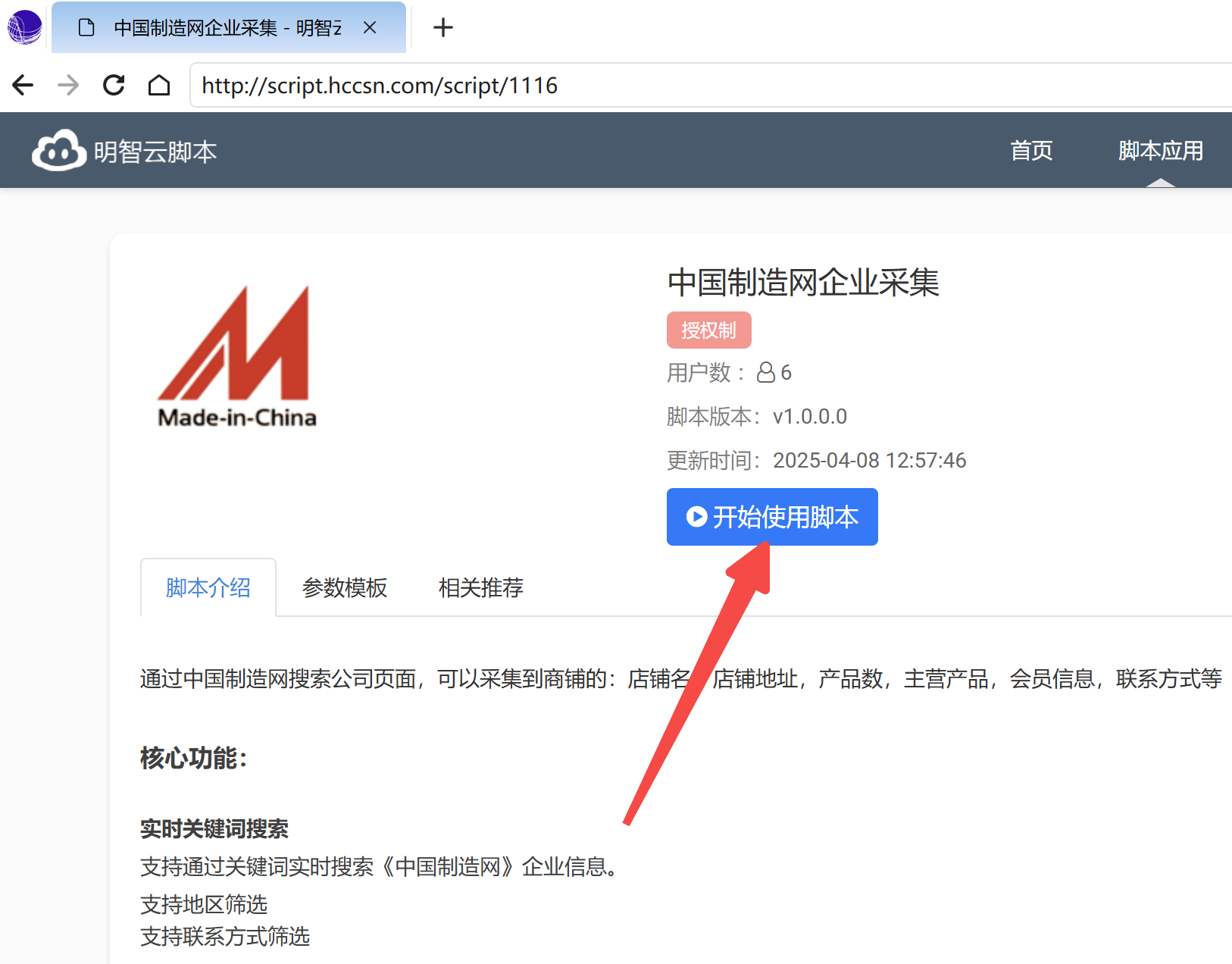The height and width of the screenshot is (964, 1232).
Task: Click the 核心功能 heading
Action: (194, 758)
